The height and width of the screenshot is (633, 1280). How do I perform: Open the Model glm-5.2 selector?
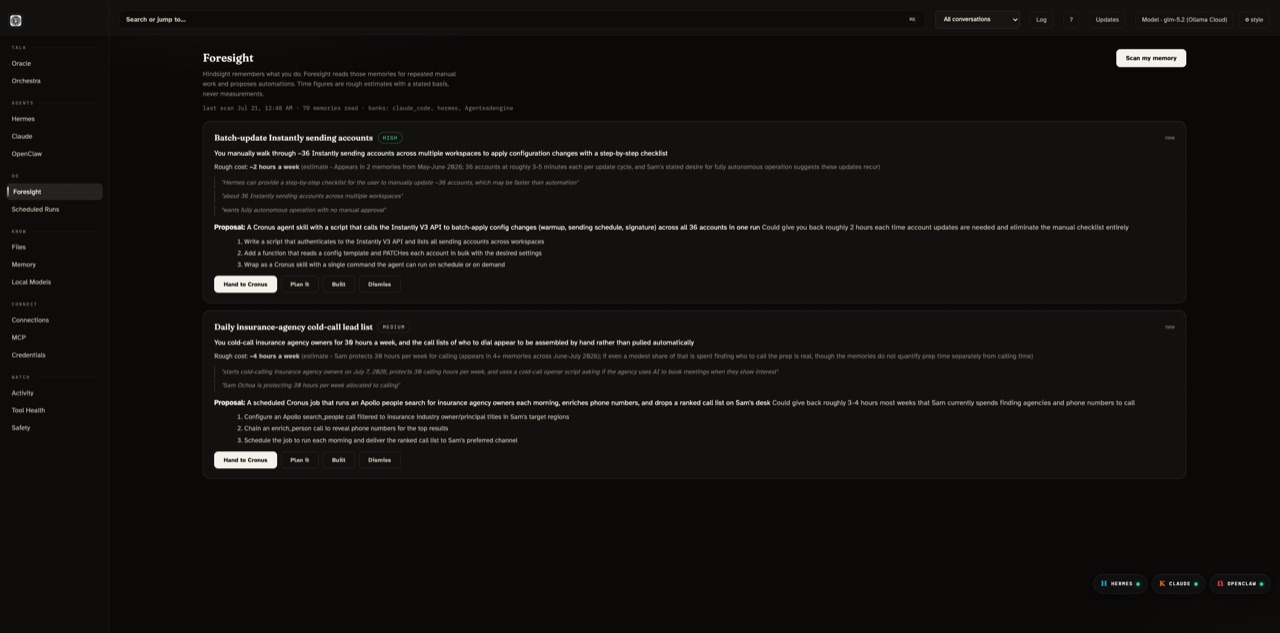1184,19
